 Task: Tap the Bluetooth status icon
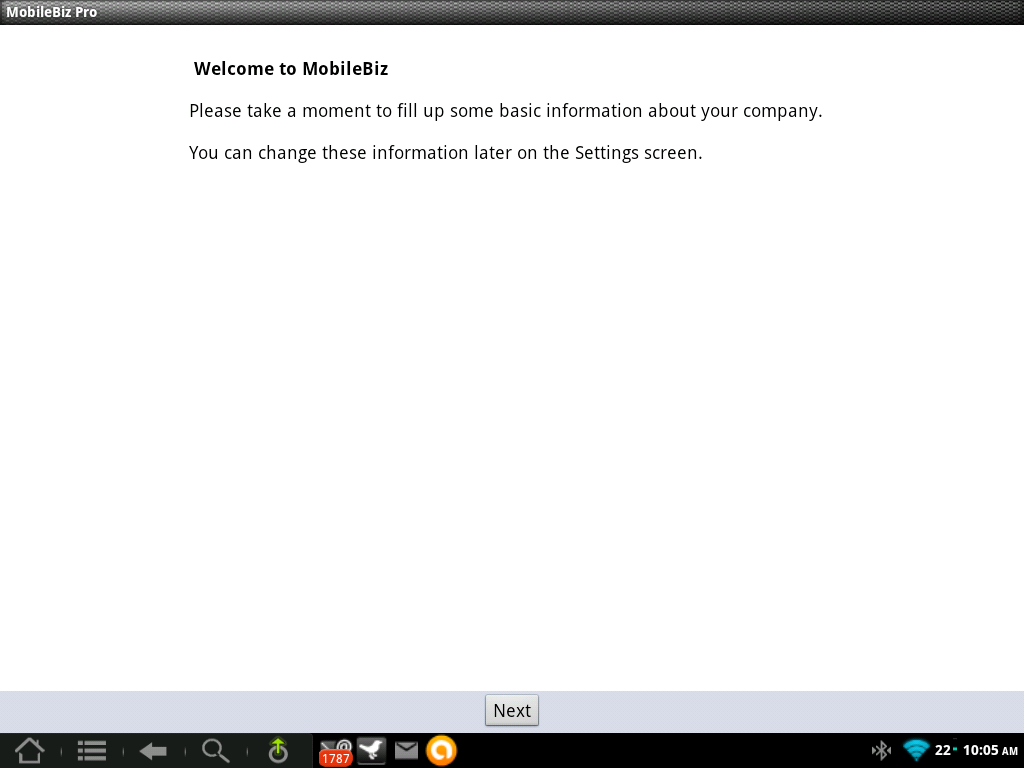coord(882,750)
